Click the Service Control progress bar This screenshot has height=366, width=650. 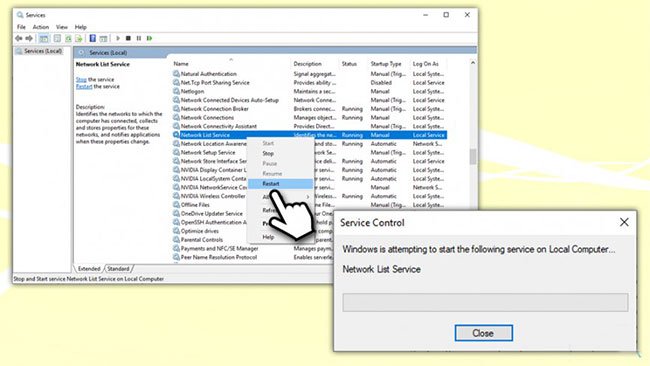click(485, 302)
